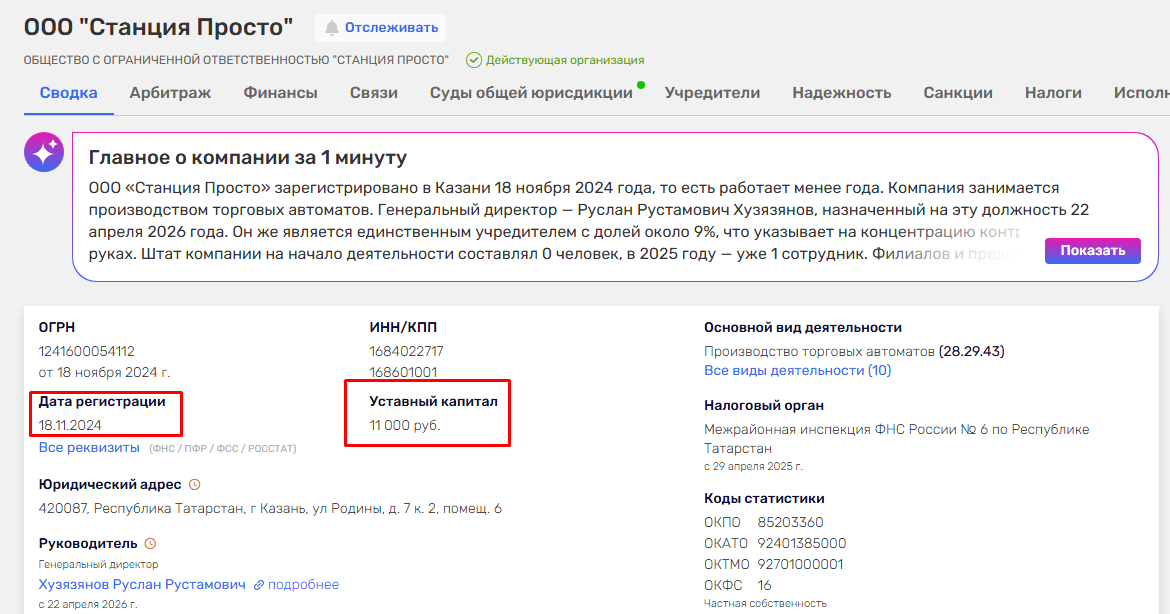Click the Показать button
Viewport: 1170px width, 614px height.
(1092, 251)
